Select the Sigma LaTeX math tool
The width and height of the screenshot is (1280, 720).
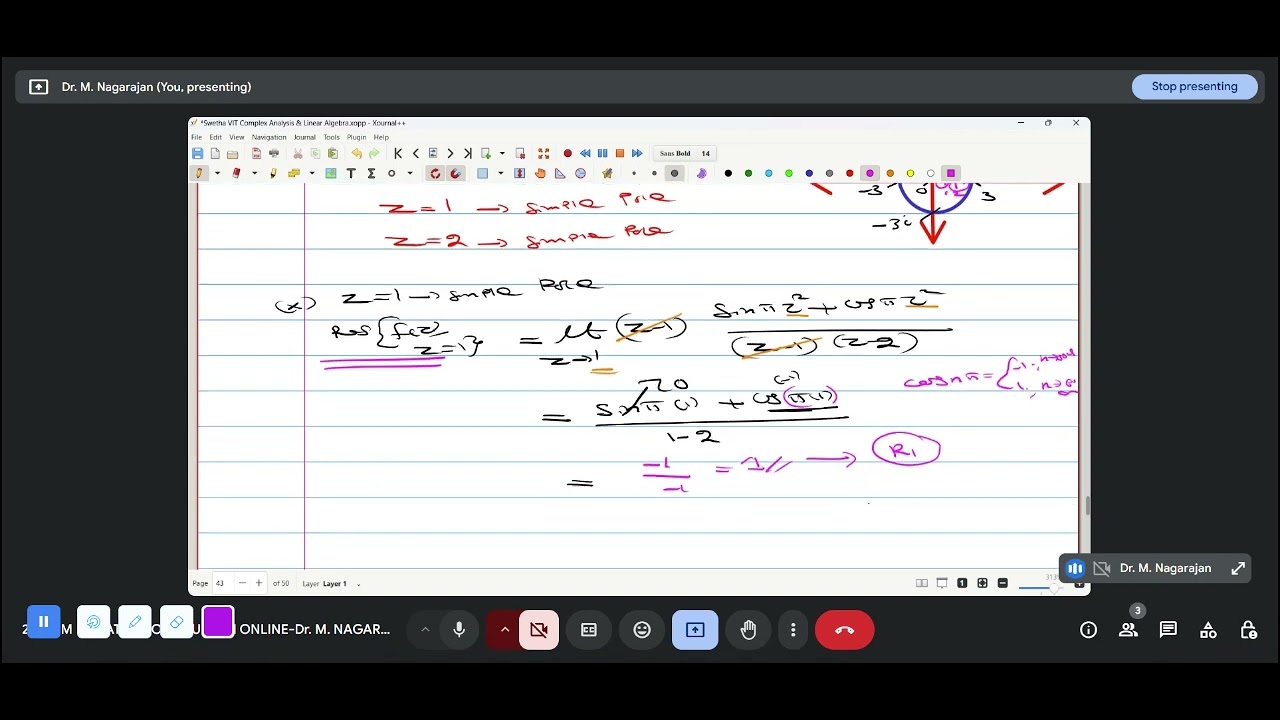[x=371, y=173]
